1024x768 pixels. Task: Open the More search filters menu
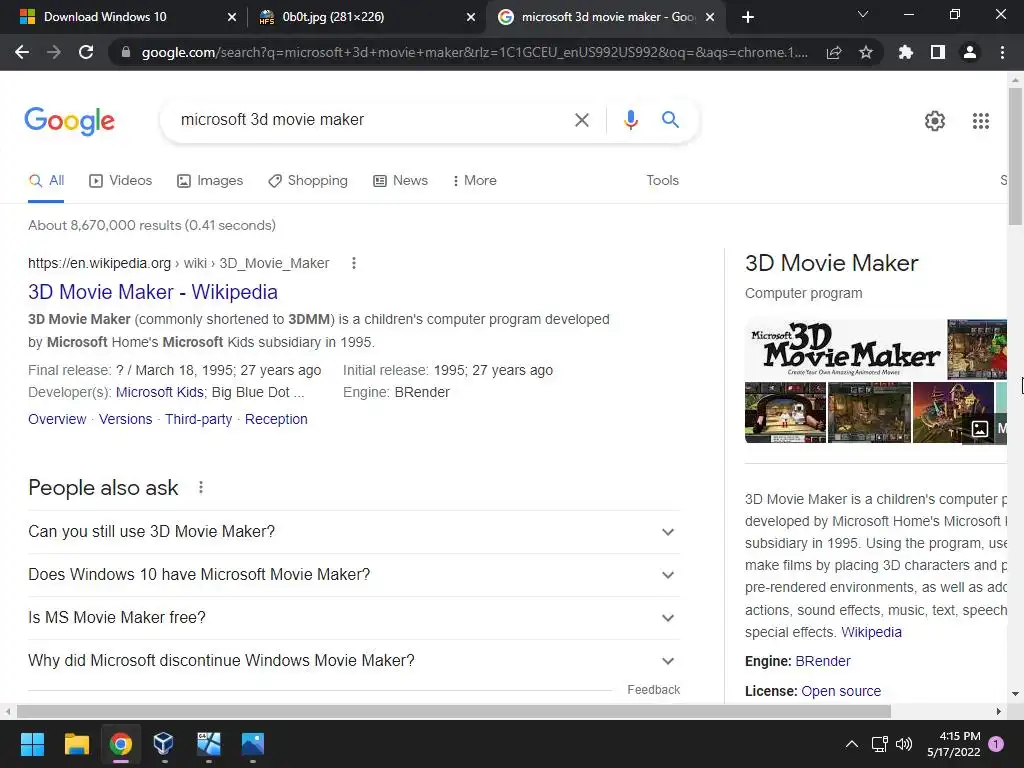[475, 181]
